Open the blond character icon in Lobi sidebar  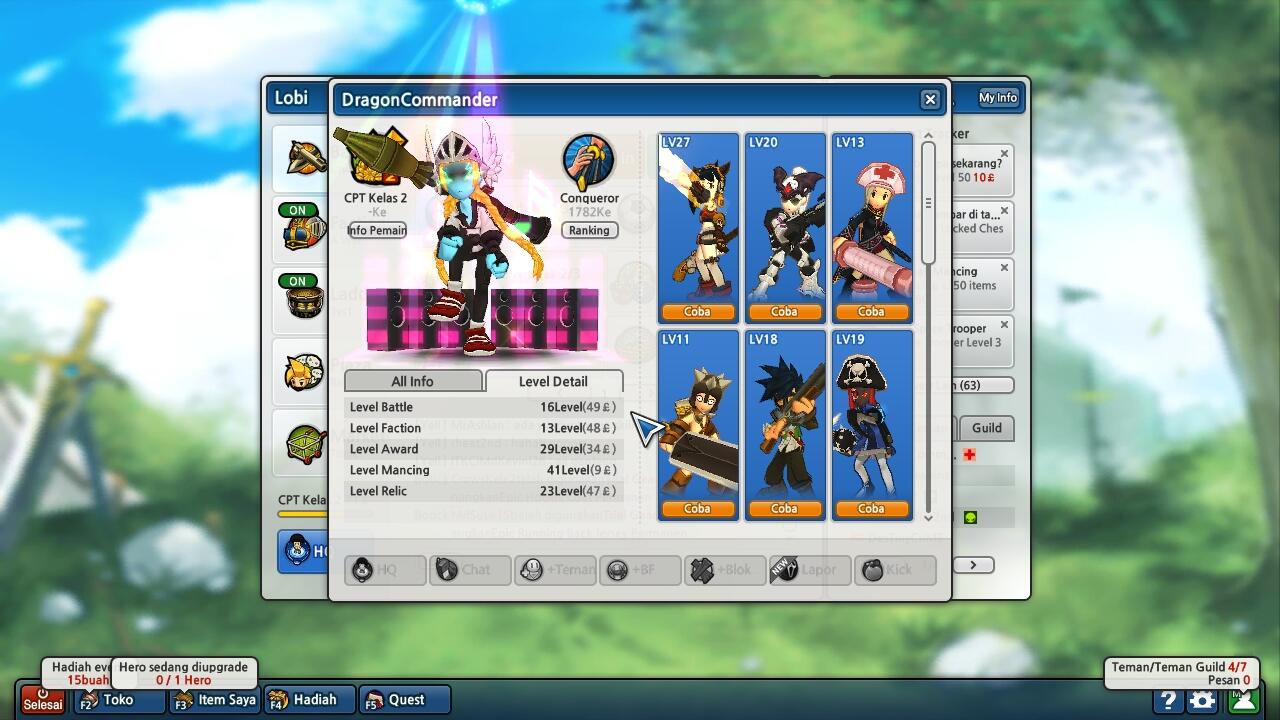tap(304, 370)
